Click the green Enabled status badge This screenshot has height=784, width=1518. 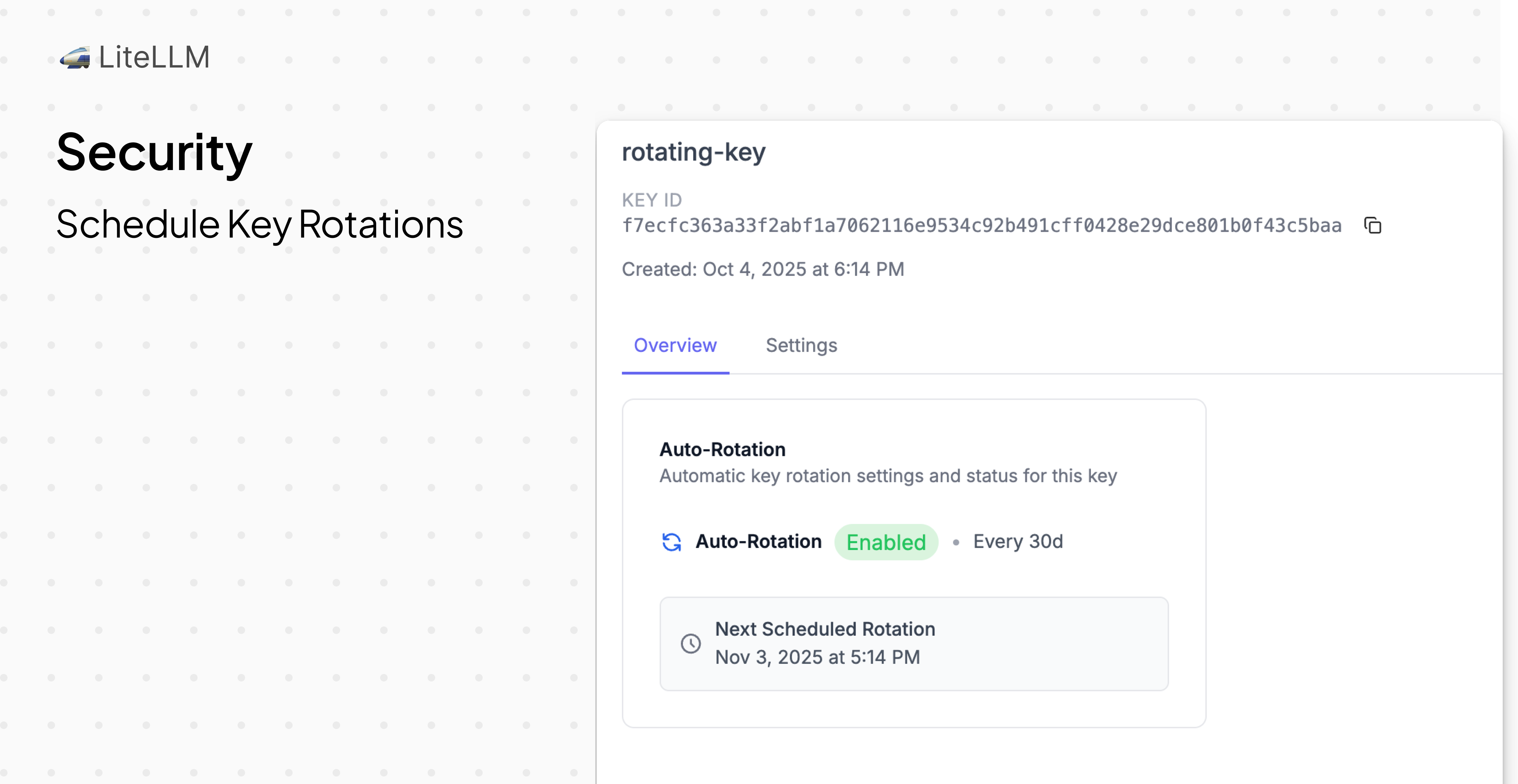(x=886, y=542)
